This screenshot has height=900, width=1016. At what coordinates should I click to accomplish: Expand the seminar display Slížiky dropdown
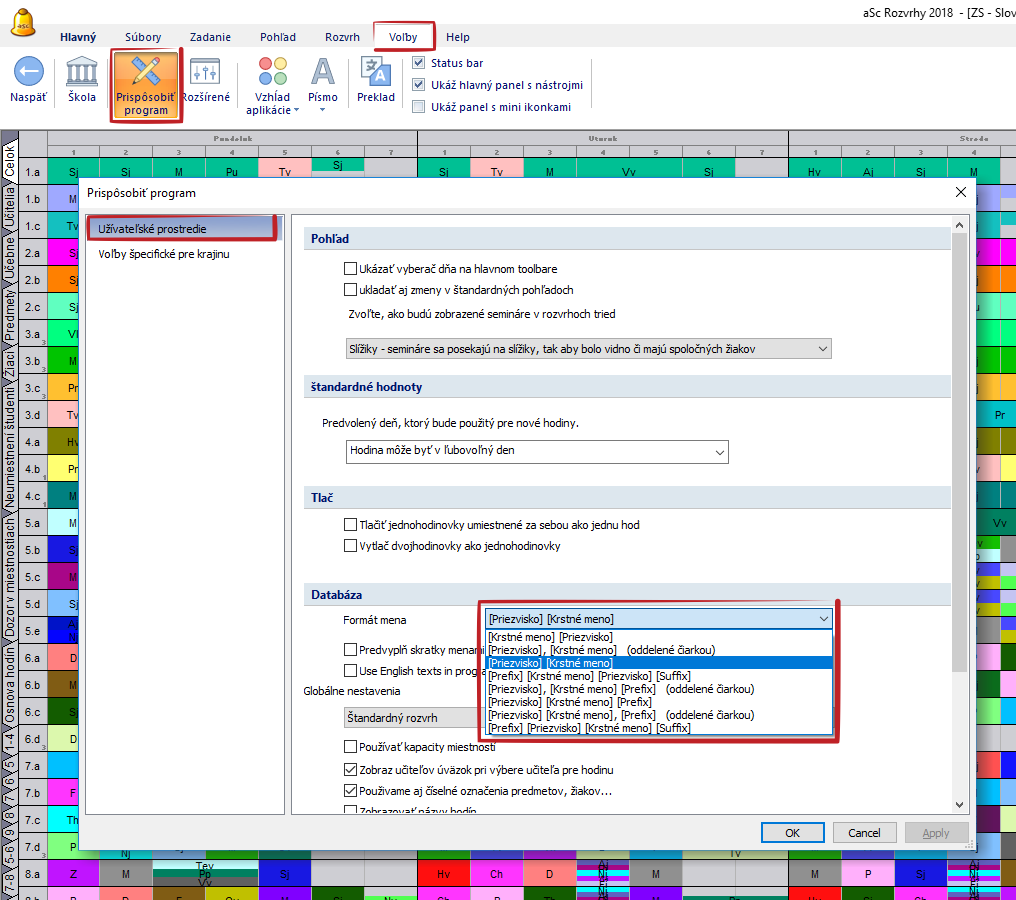click(x=583, y=348)
